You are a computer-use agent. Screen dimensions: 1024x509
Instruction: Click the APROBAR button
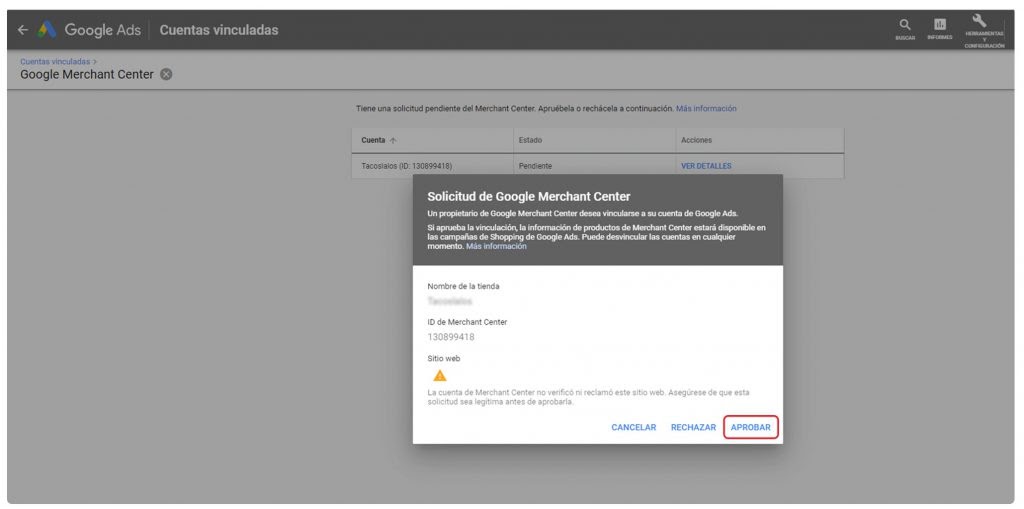(x=751, y=427)
